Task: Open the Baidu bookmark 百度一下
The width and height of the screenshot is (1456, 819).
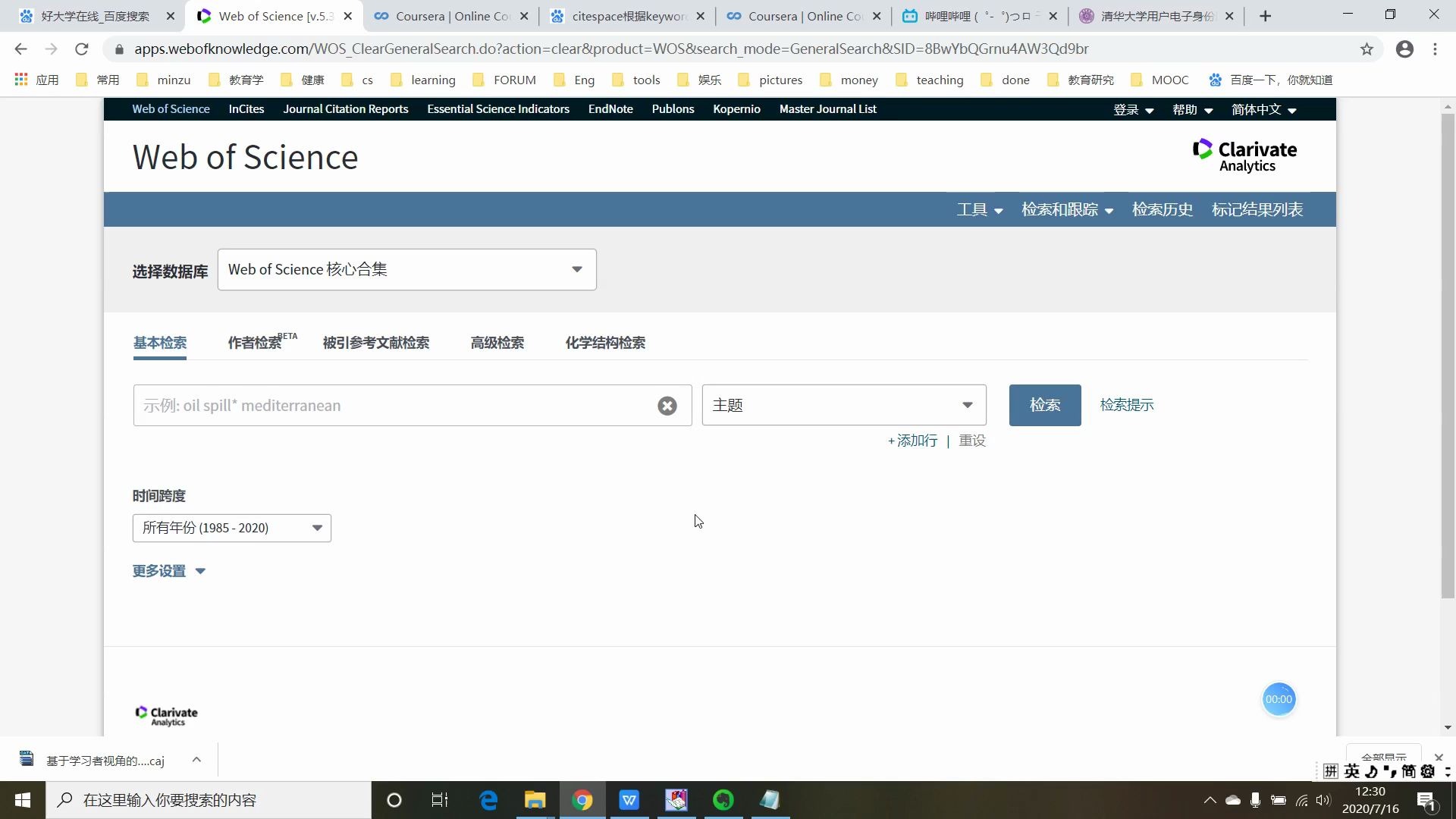Action: click(x=1270, y=80)
